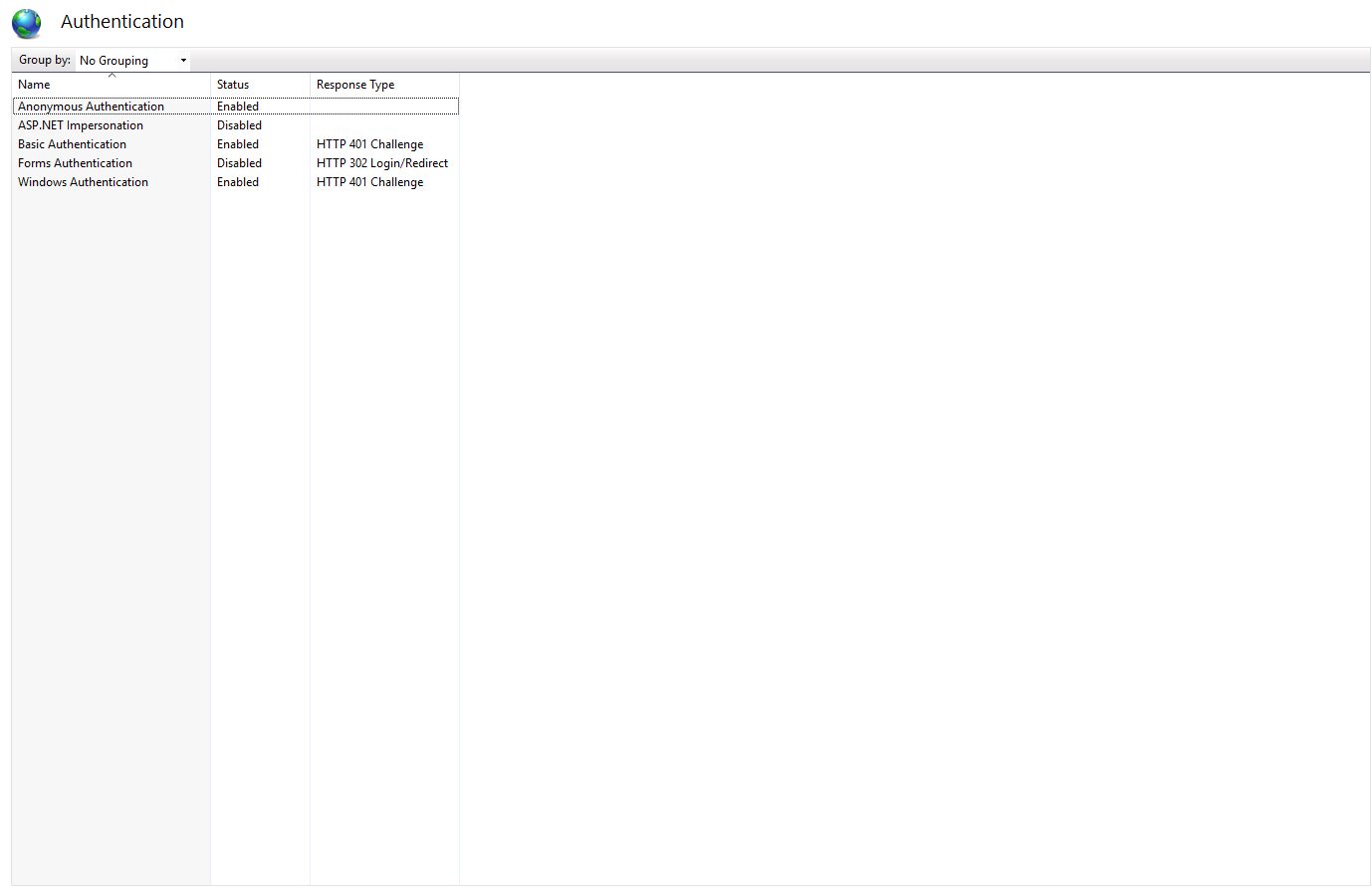Click HTTP 401 Challenge for Windows Authentication

pos(370,182)
